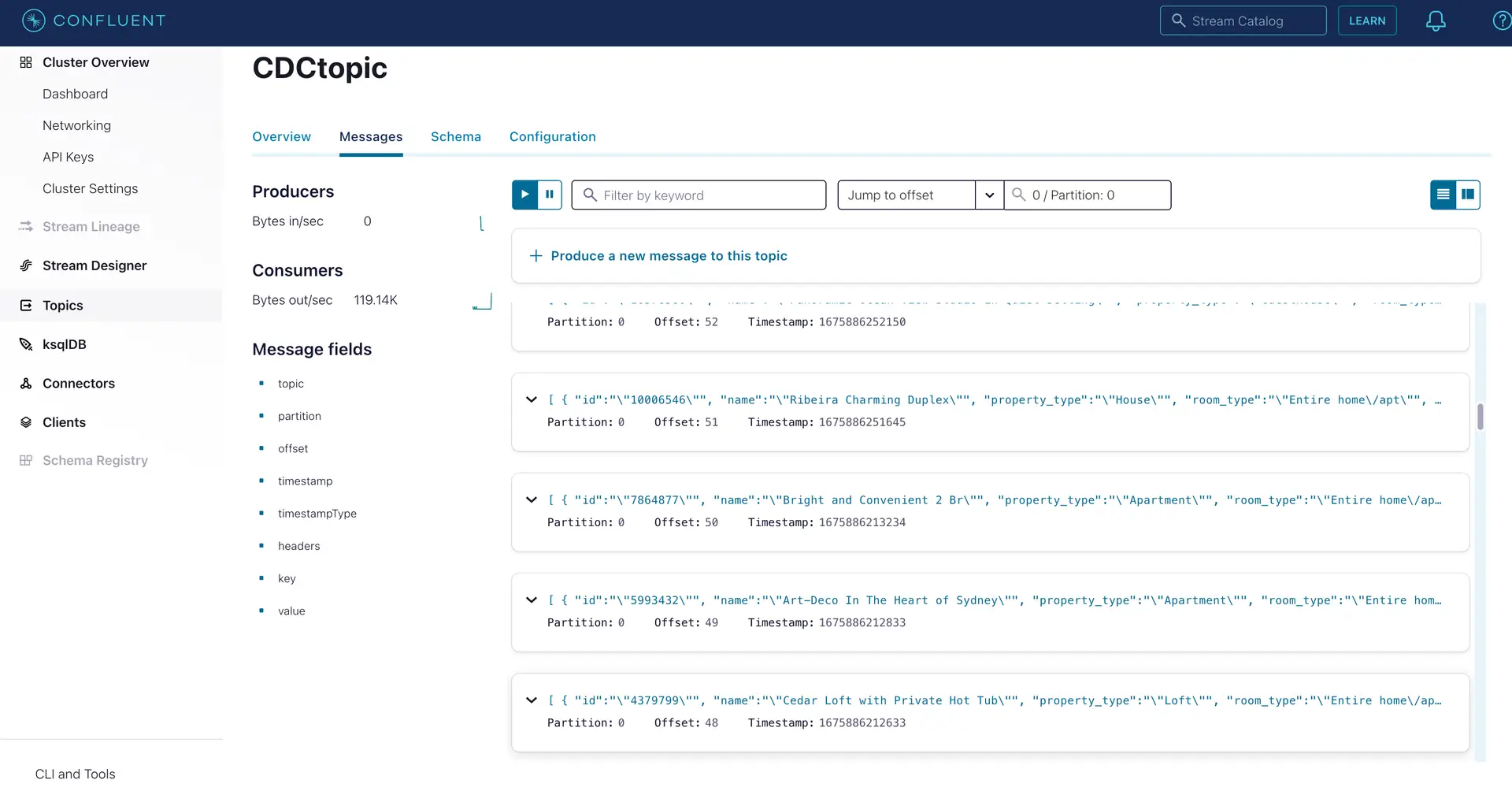The width and height of the screenshot is (1512, 787).
Task: Open the Jump to offset dropdown
Action: [x=989, y=195]
